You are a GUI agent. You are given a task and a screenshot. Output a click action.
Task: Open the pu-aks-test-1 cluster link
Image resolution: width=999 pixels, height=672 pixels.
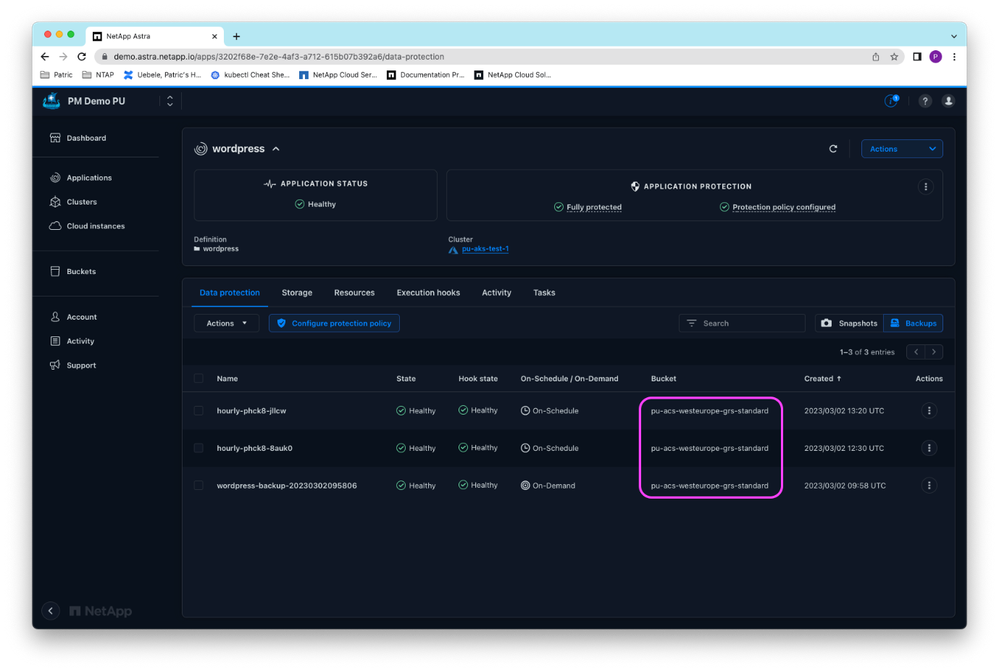[x=485, y=249]
